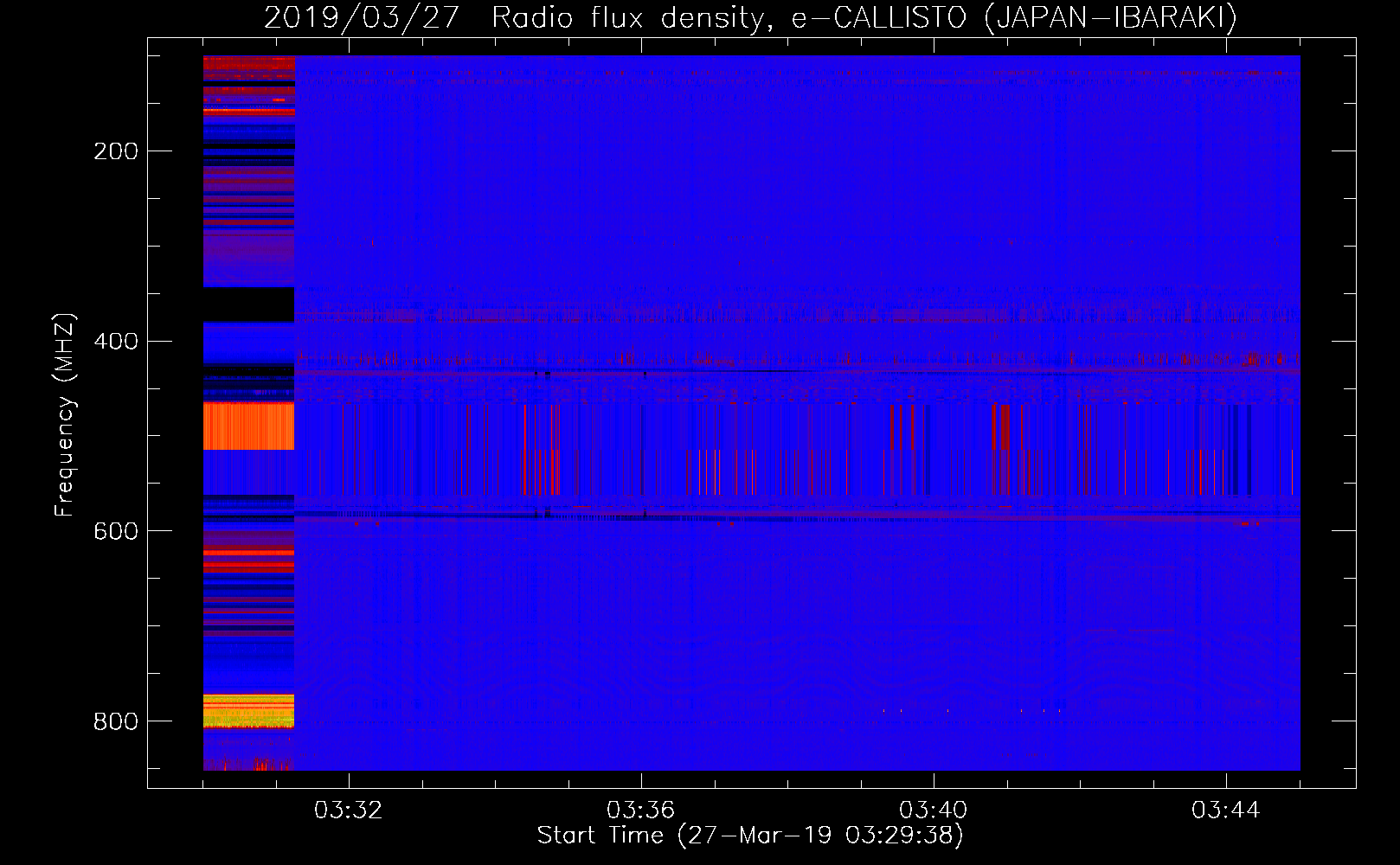Click the 800 frequency tick label
The height and width of the screenshot is (865, 1400).
(116, 721)
